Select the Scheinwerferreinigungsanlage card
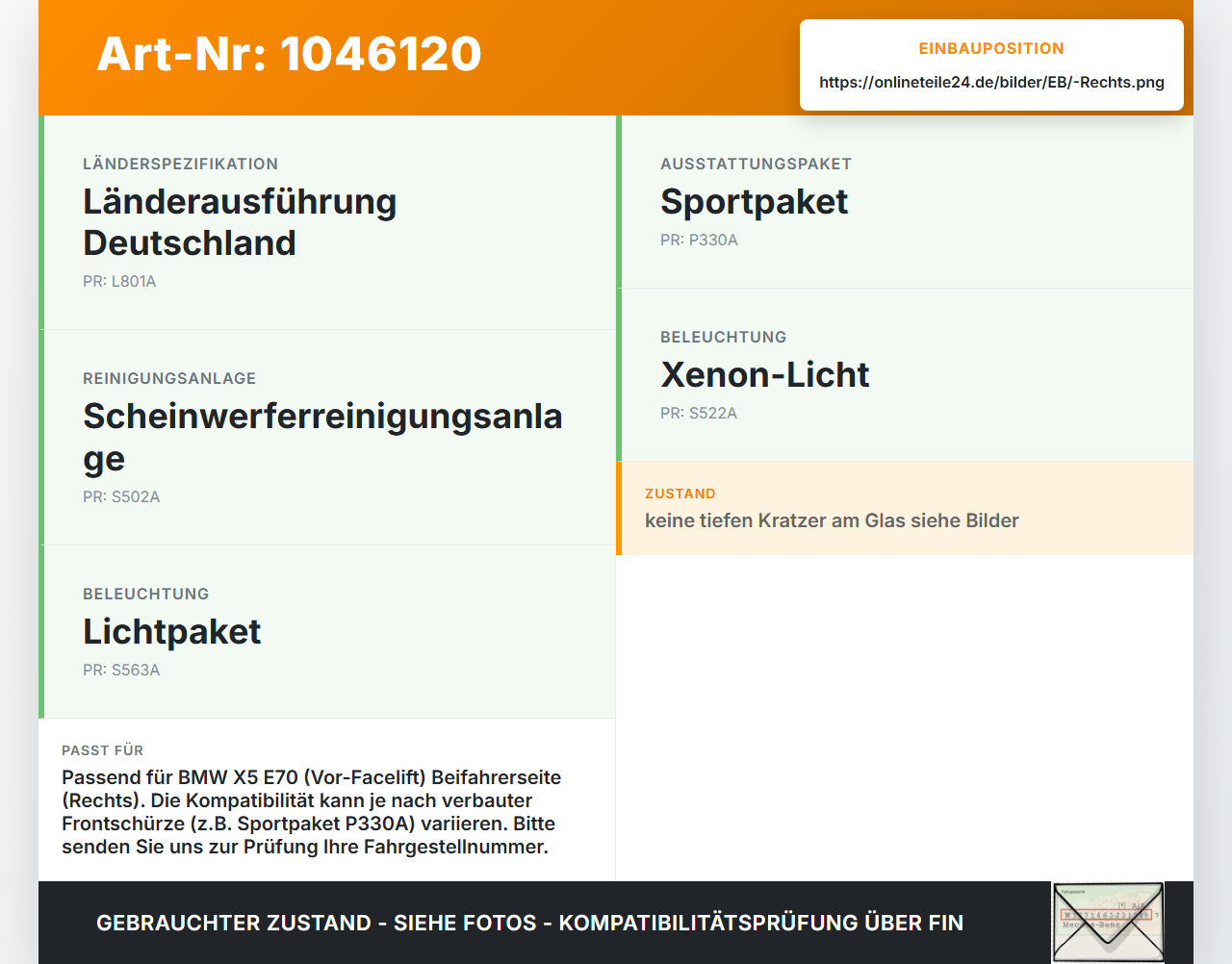 [x=327, y=438]
